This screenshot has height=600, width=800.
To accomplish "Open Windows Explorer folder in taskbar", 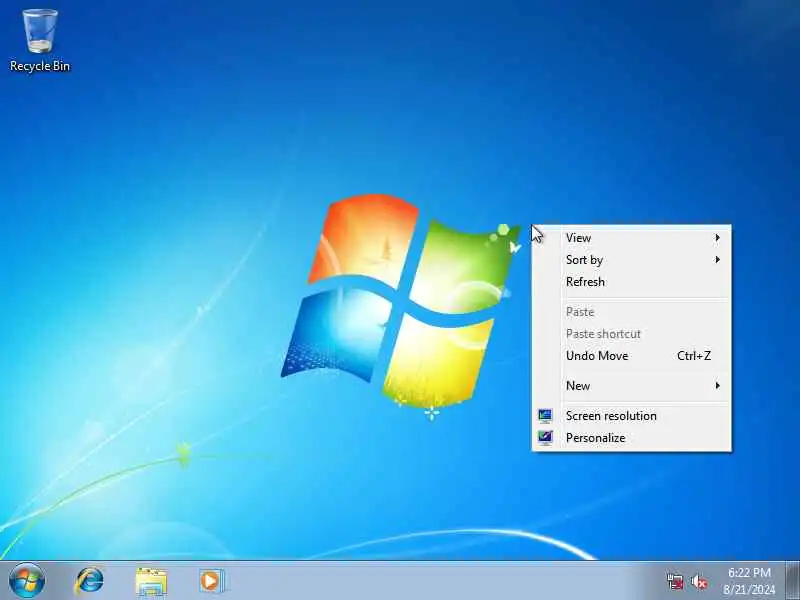I will [x=151, y=582].
